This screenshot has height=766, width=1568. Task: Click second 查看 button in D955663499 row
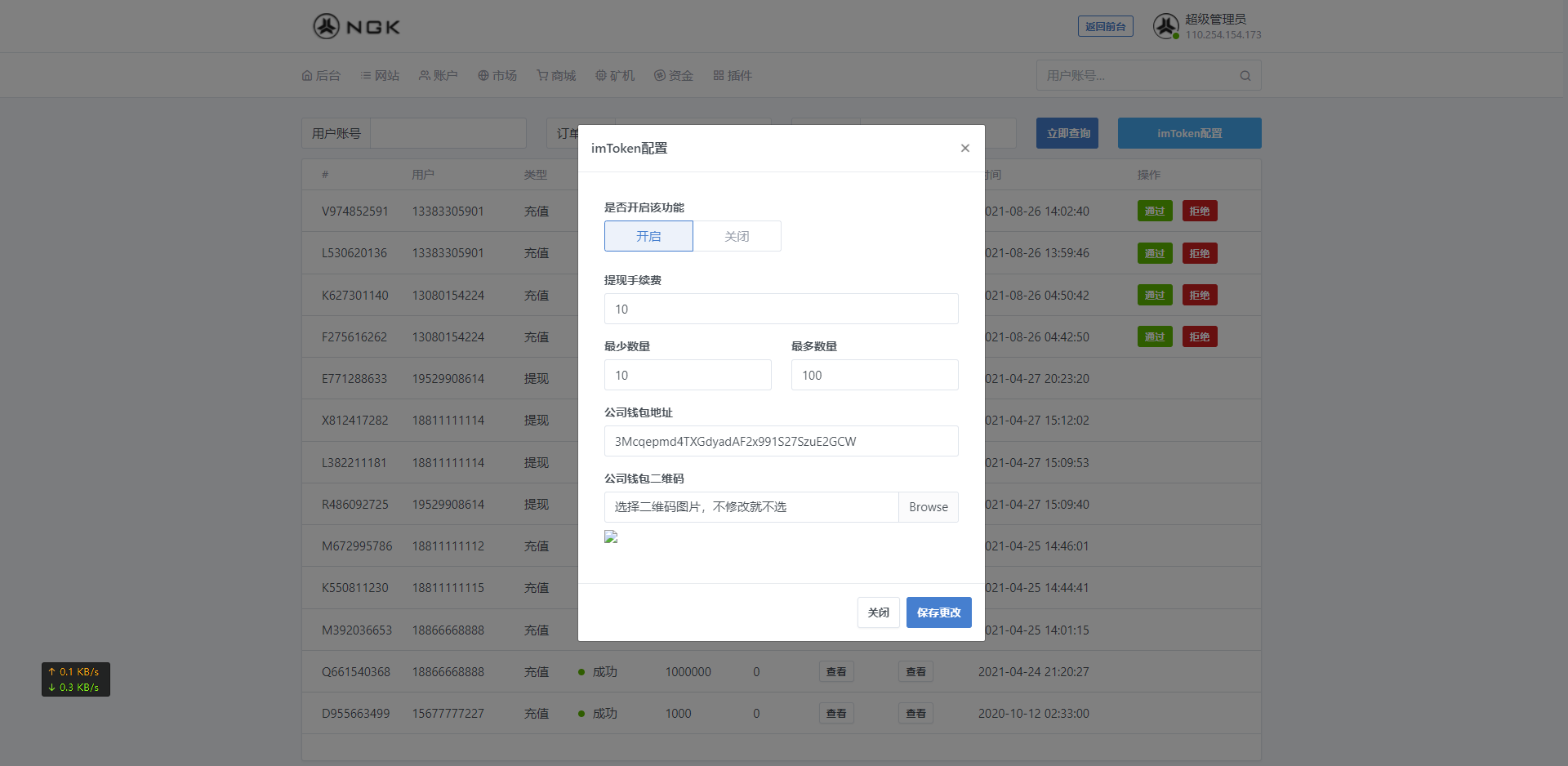coord(916,713)
